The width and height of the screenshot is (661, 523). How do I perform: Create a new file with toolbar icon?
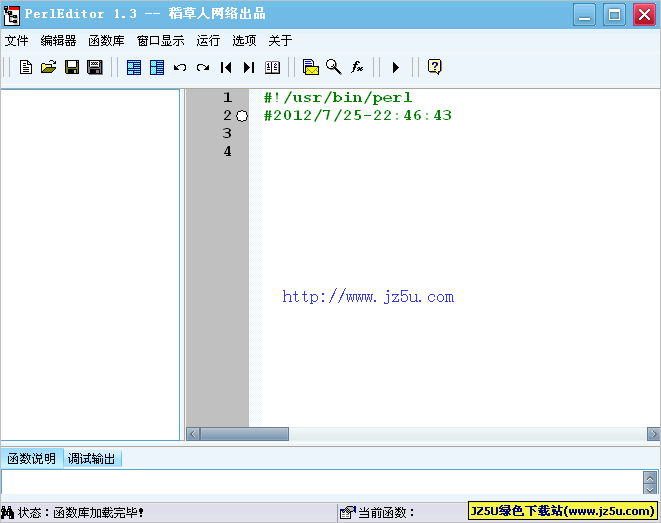[x=26, y=67]
